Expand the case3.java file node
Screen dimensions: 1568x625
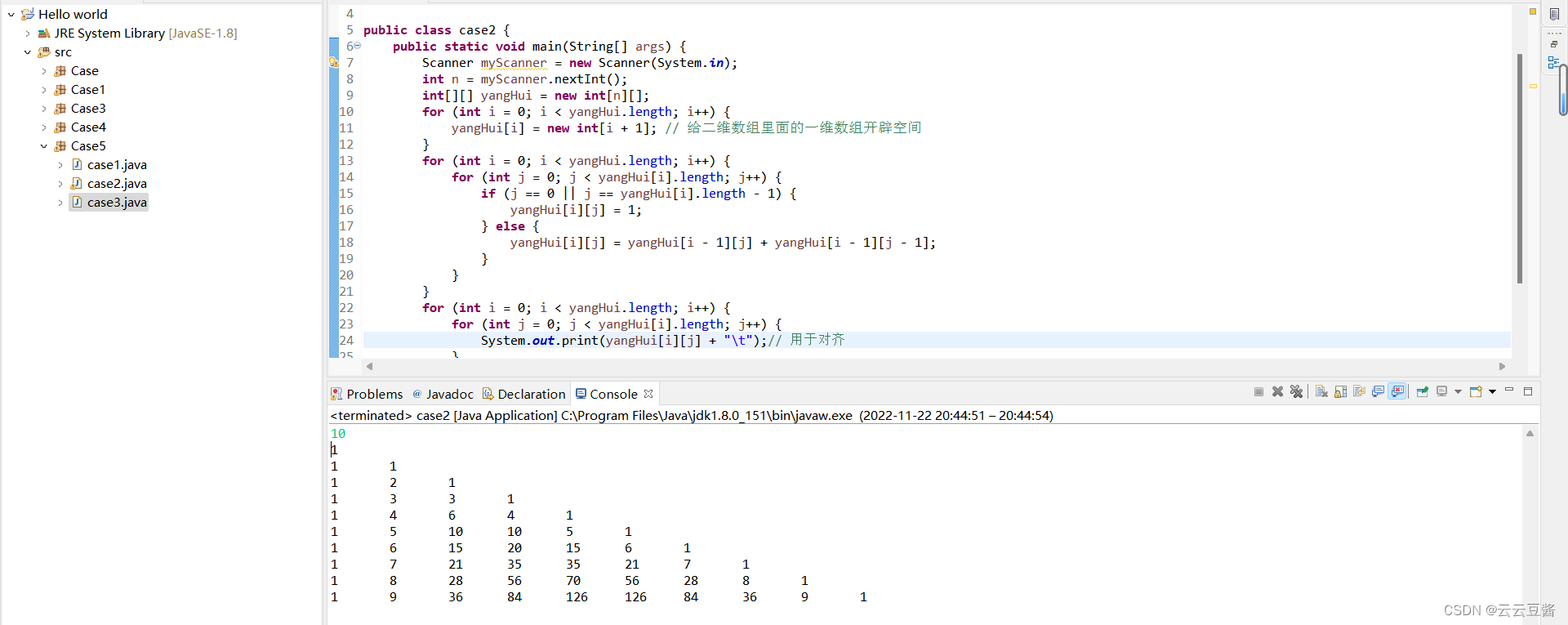[60, 203]
